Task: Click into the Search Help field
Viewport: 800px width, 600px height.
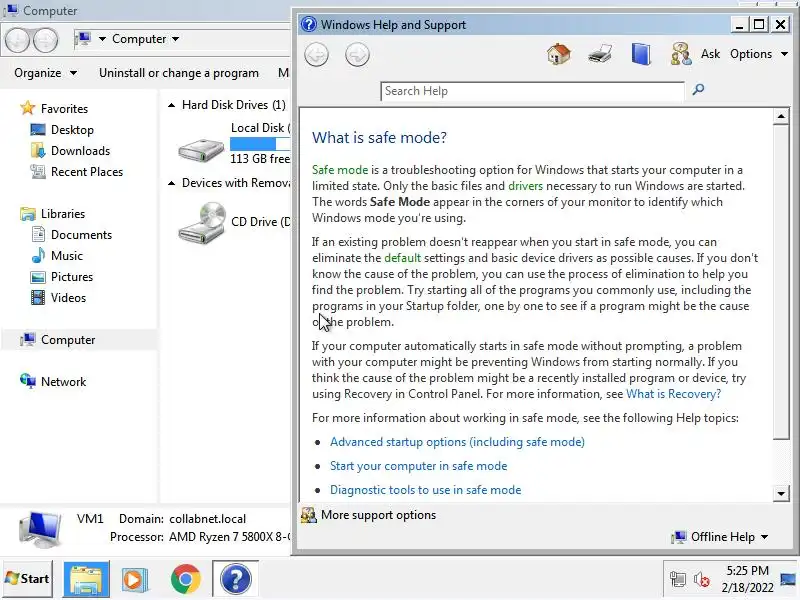Action: click(532, 91)
